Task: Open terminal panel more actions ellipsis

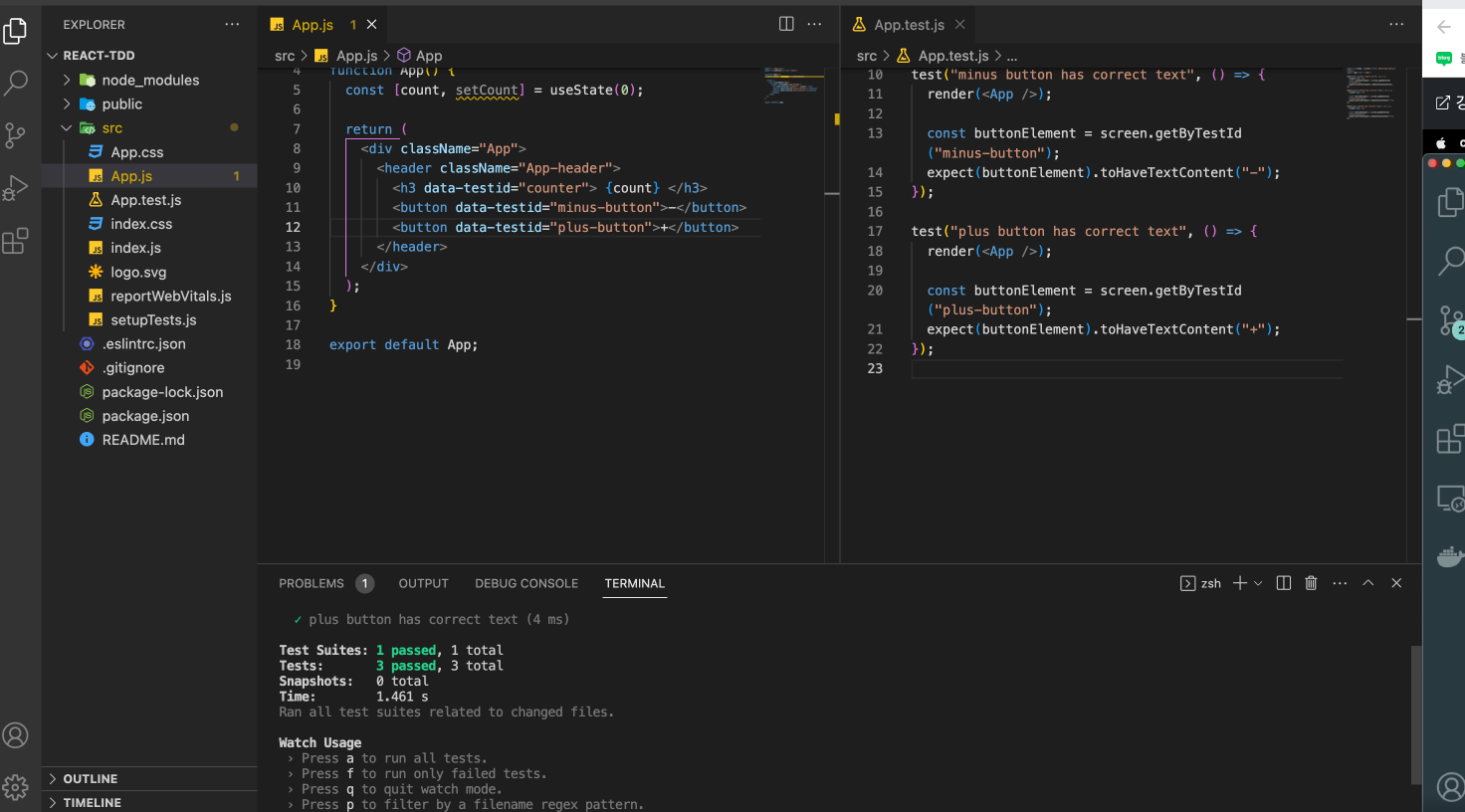Action: click(1340, 583)
